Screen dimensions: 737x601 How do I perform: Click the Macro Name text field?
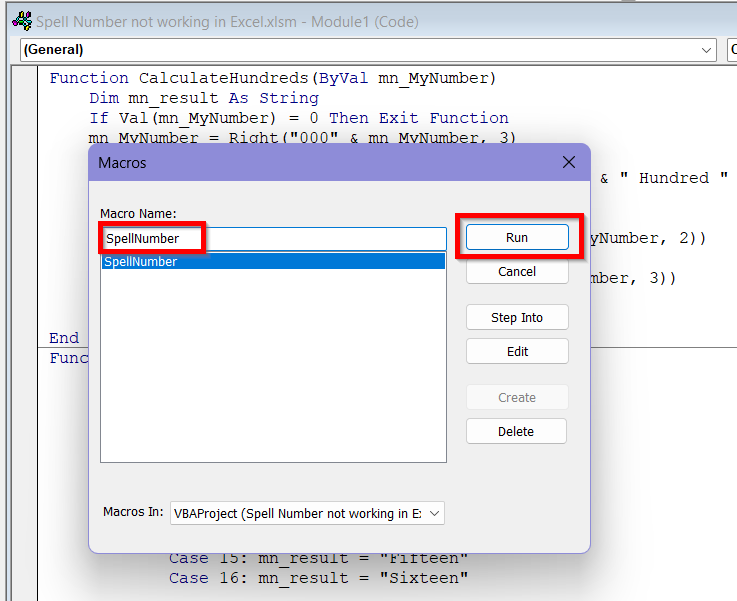click(x=320, y=238)
